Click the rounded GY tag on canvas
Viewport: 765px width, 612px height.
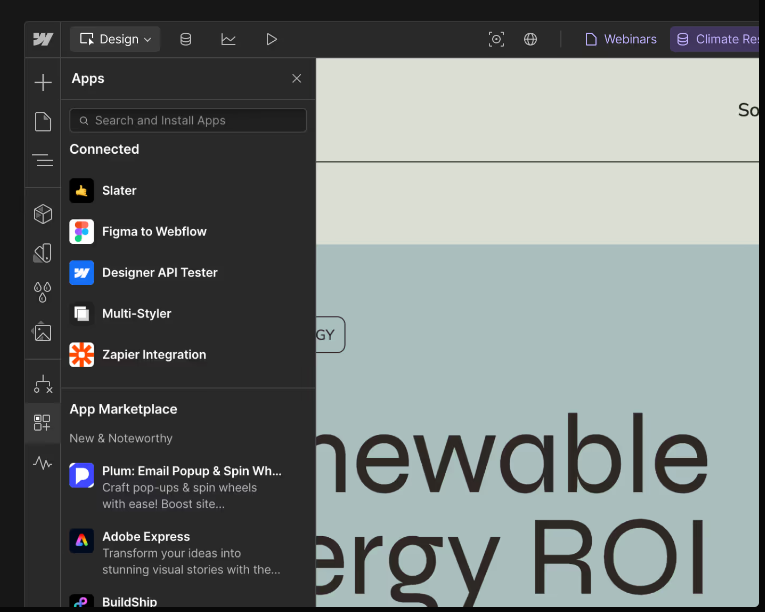coord(330,335)
